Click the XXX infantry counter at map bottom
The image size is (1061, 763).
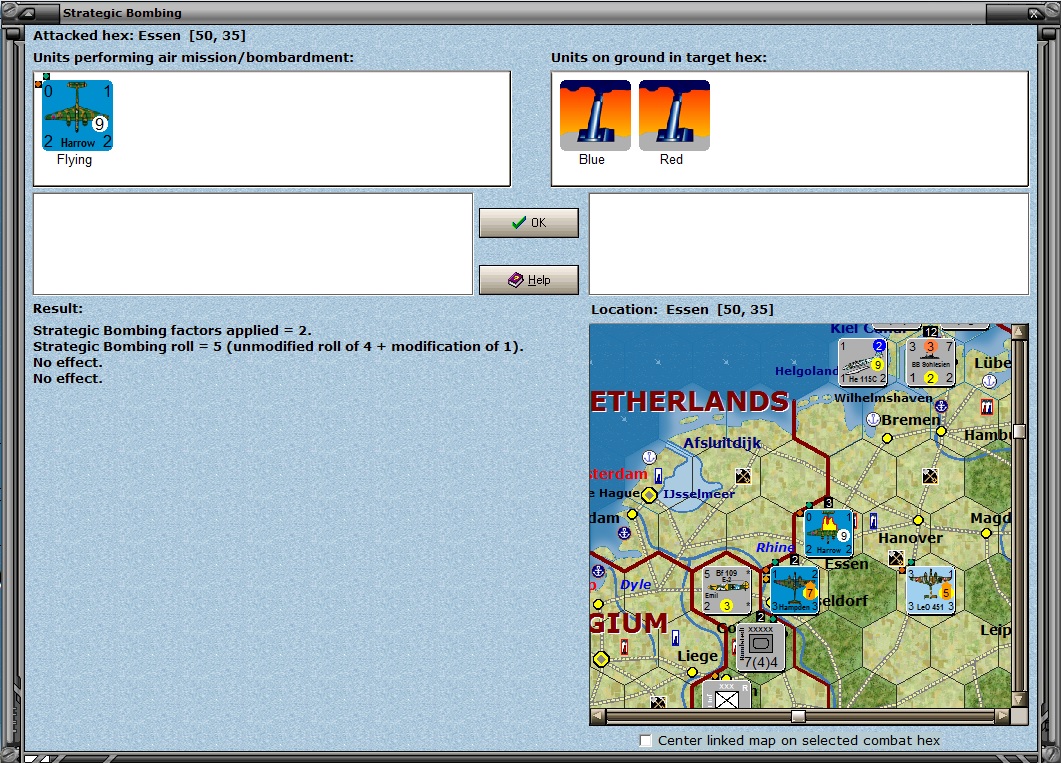(727, 695)
